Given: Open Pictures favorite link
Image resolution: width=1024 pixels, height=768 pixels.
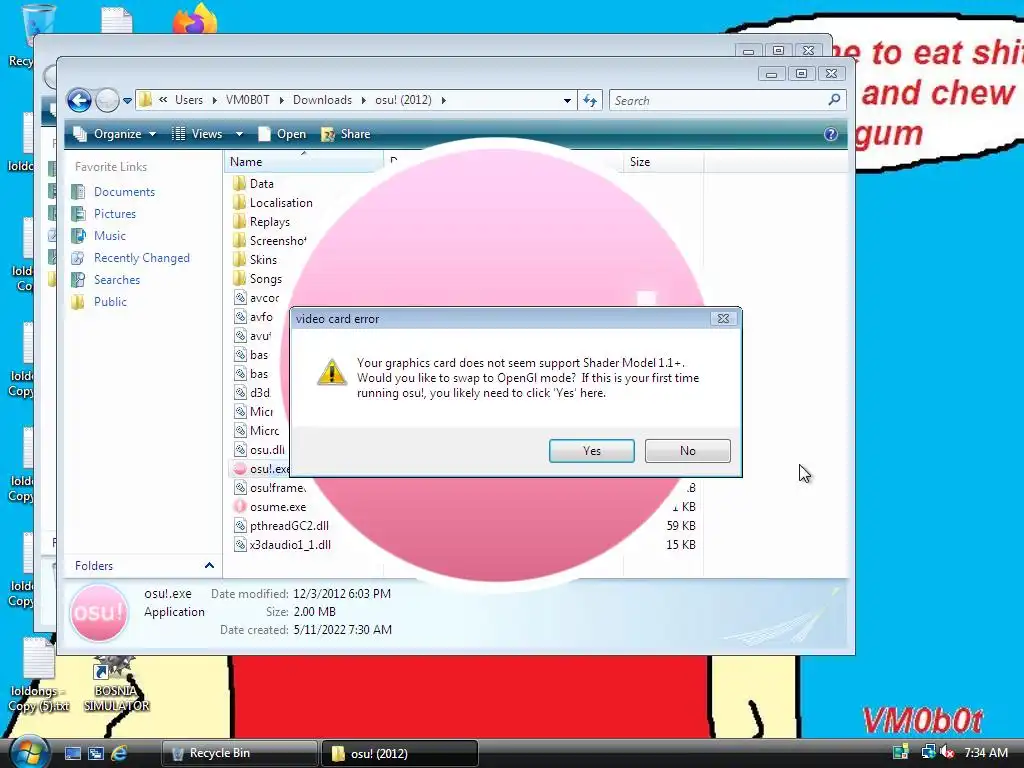Looking at the screenshot, I should (x=115, y=214).
